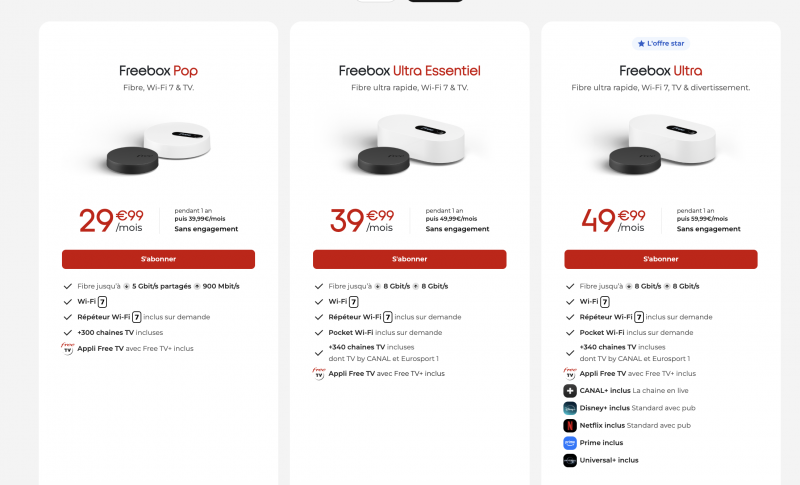
Task: Click Pocket Wi-Fi checkmark in Ultra Essentiel
Action: pyautogui.click(x=318, y=332)
